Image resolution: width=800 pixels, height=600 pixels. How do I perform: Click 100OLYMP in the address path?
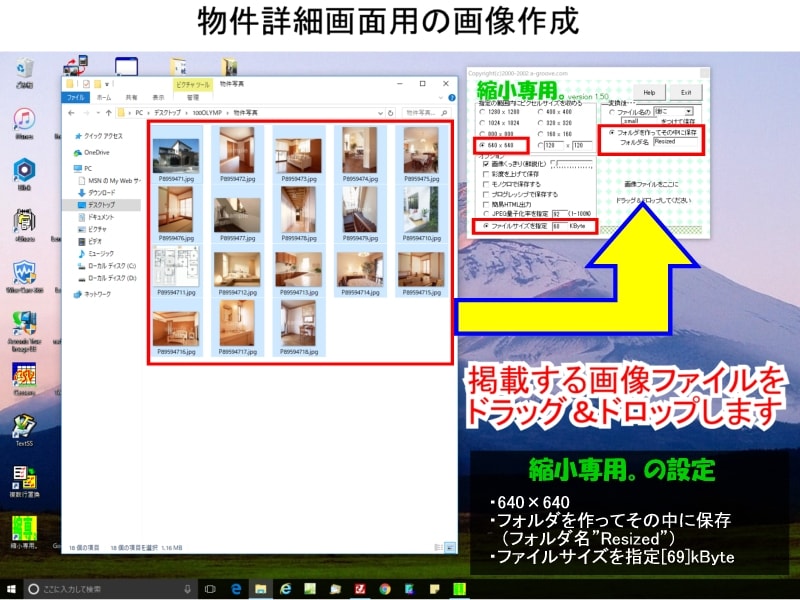[207, 113]
